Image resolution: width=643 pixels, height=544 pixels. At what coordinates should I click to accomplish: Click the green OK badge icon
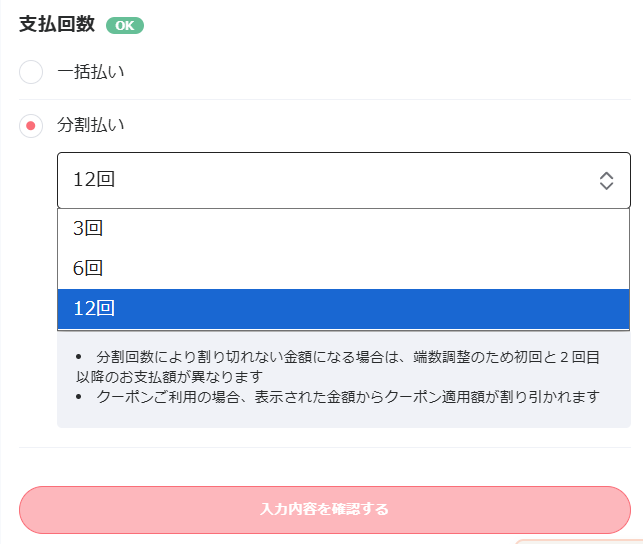[x=125, y=25]
